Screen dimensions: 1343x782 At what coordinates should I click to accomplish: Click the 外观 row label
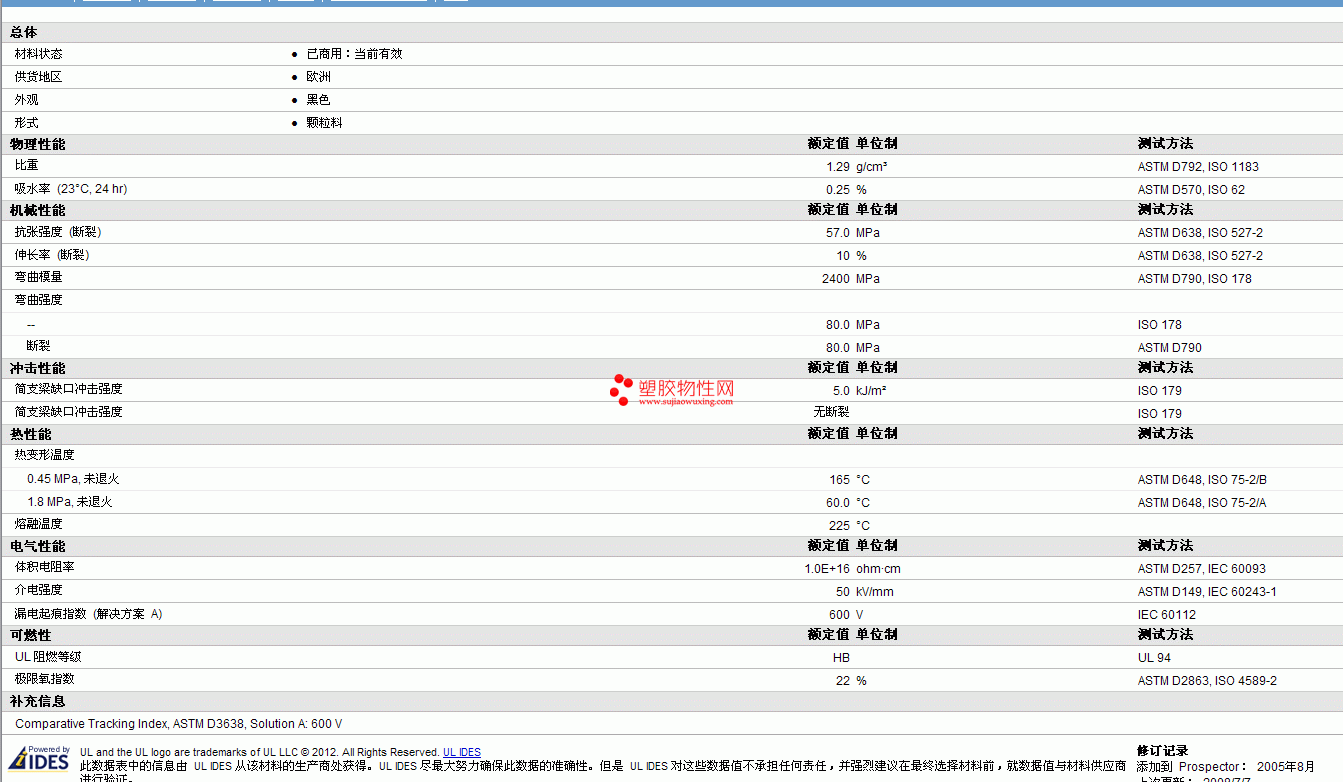click(x=26, y=100)
